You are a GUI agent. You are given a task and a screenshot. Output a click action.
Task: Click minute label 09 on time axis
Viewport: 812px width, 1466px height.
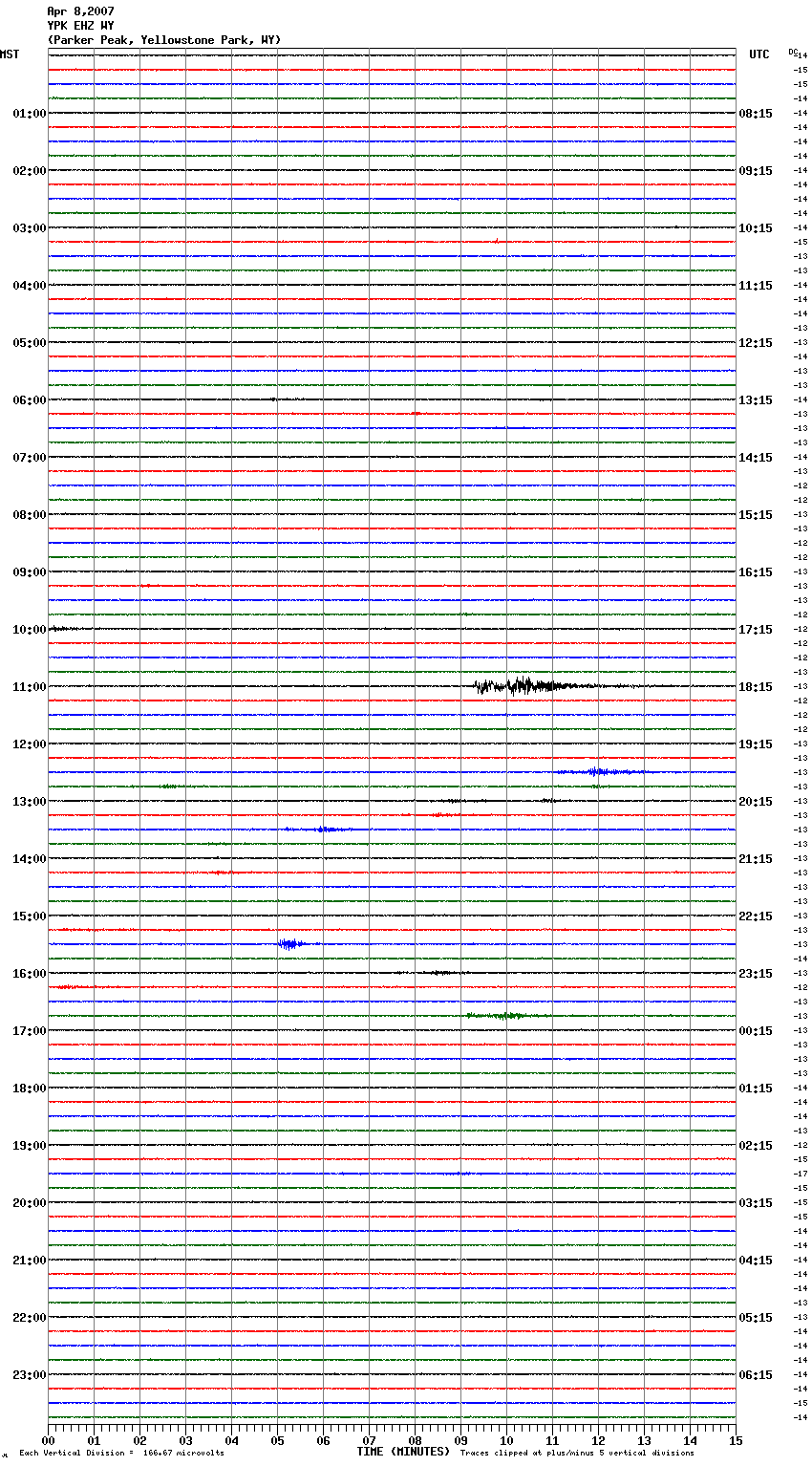point(460,1440)
